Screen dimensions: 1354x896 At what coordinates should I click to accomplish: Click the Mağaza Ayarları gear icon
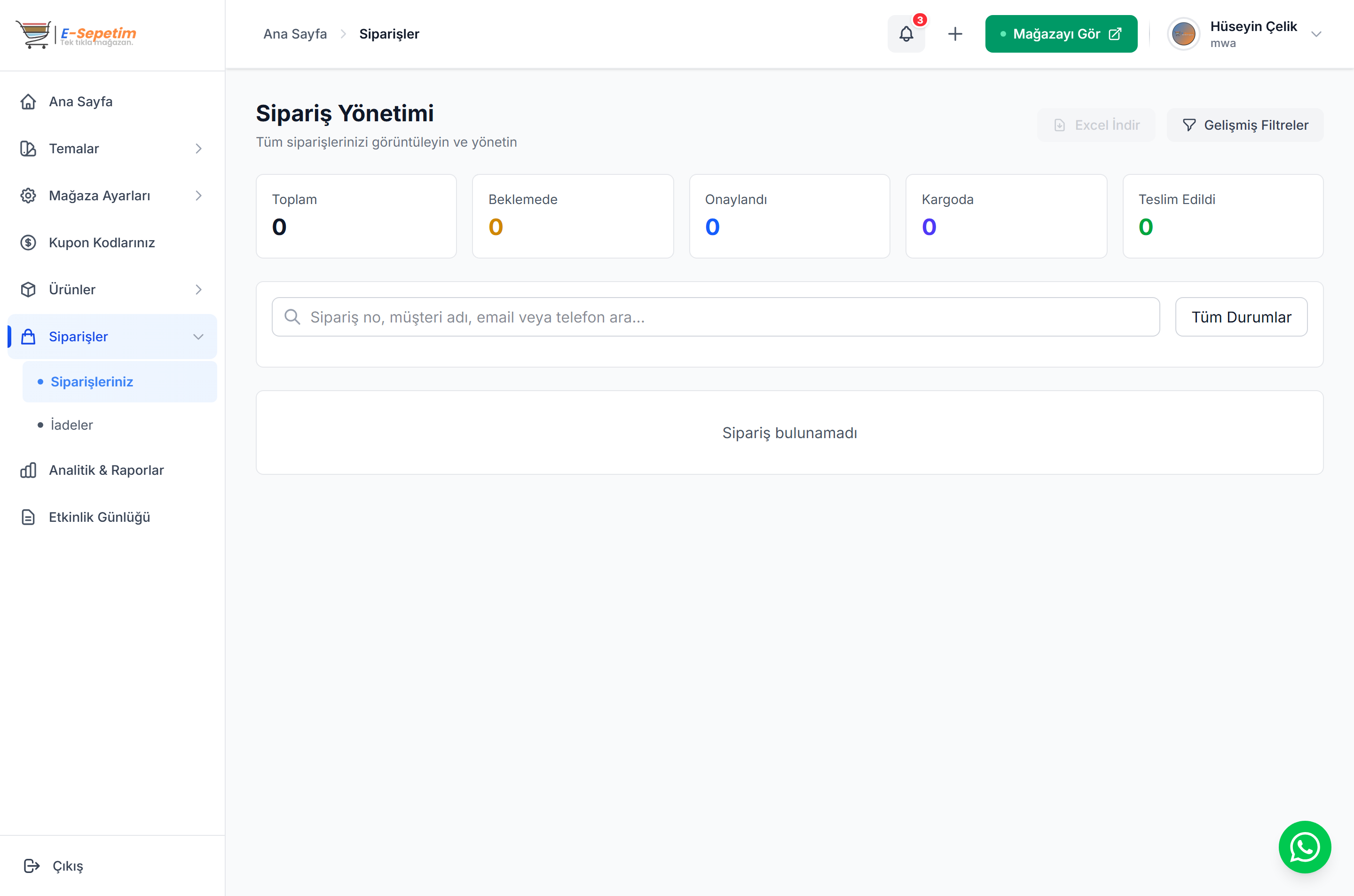[x=28, y=196]
